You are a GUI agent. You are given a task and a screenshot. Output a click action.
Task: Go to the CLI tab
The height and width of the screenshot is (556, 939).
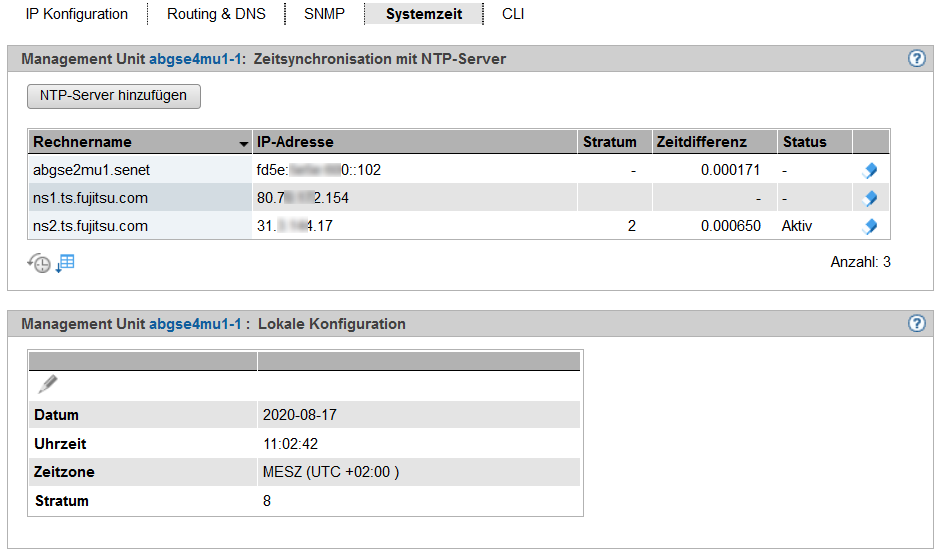(513, 14)
